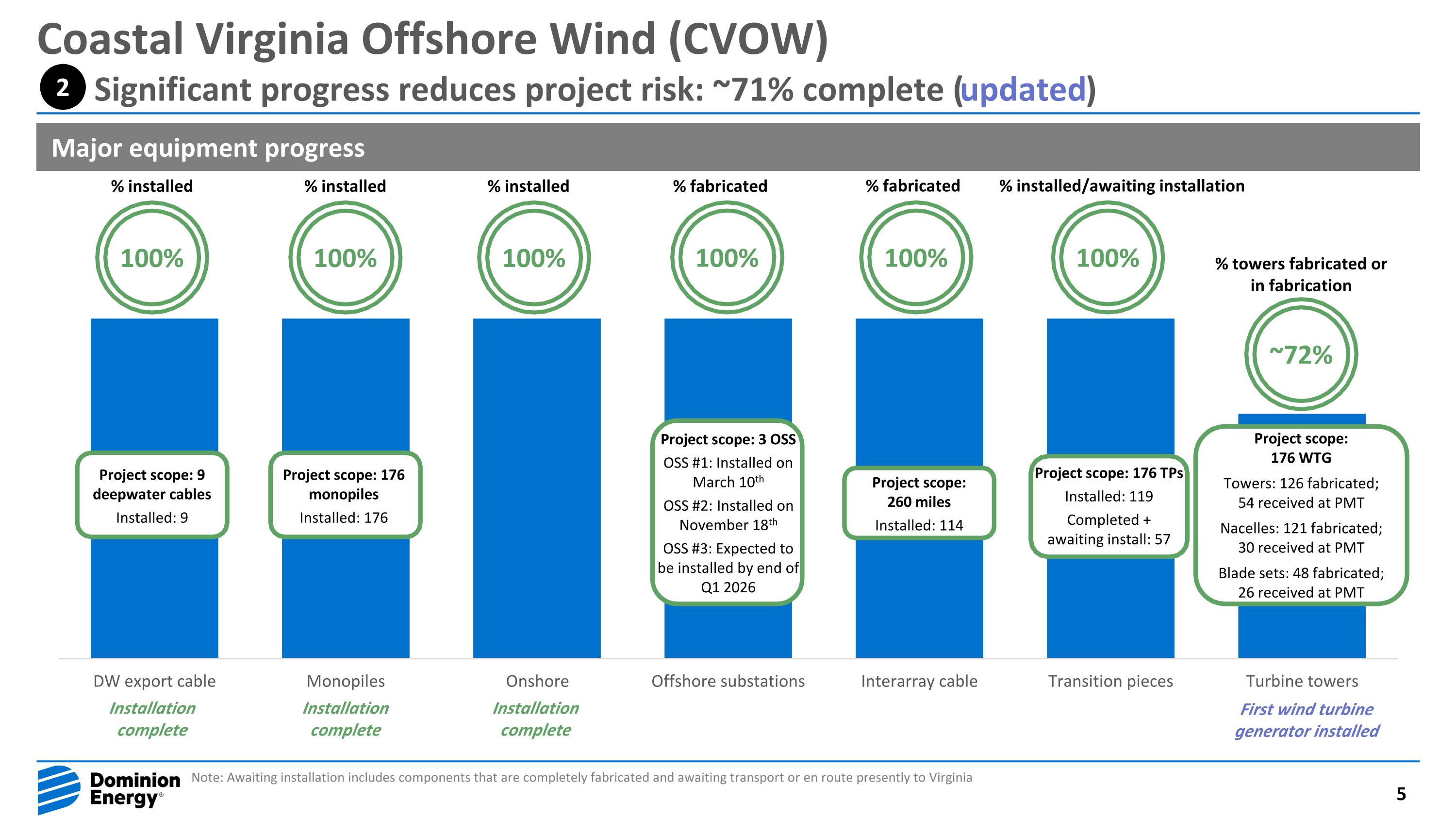Image resolution: width=1456 pixels, height=819 pixels.
Task: Click the 'Project scope: 176 TPs' callout
Action: 1109,506
